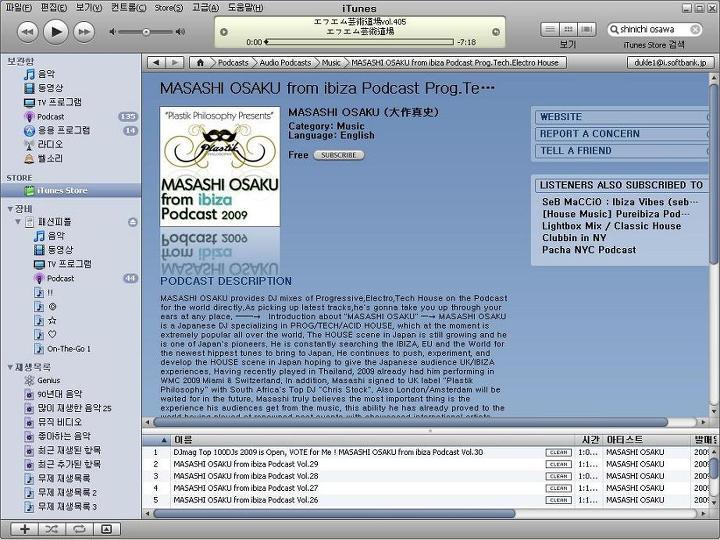Open the 고급 menu
The width and height of the screenshot is (720, 540).
[x=205, y=7]
